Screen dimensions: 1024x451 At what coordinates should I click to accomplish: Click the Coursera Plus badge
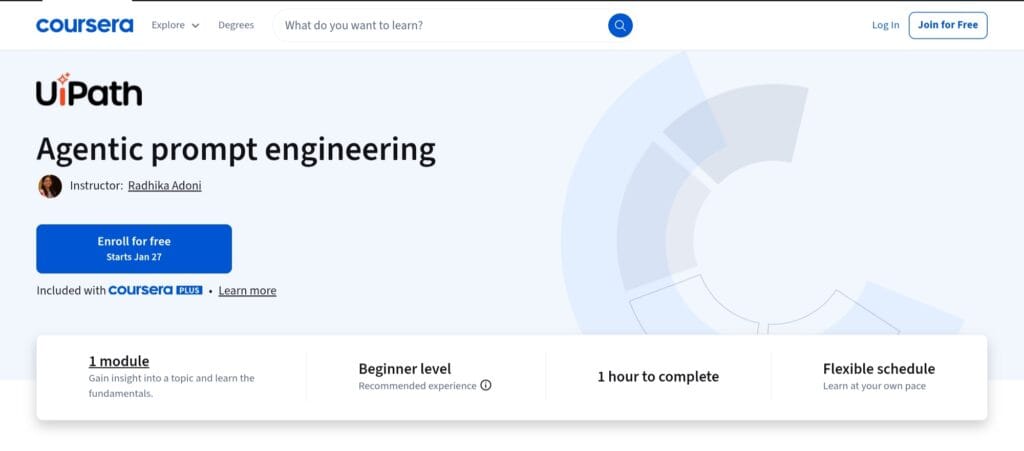pyautogui.click(x=155, y=290)
